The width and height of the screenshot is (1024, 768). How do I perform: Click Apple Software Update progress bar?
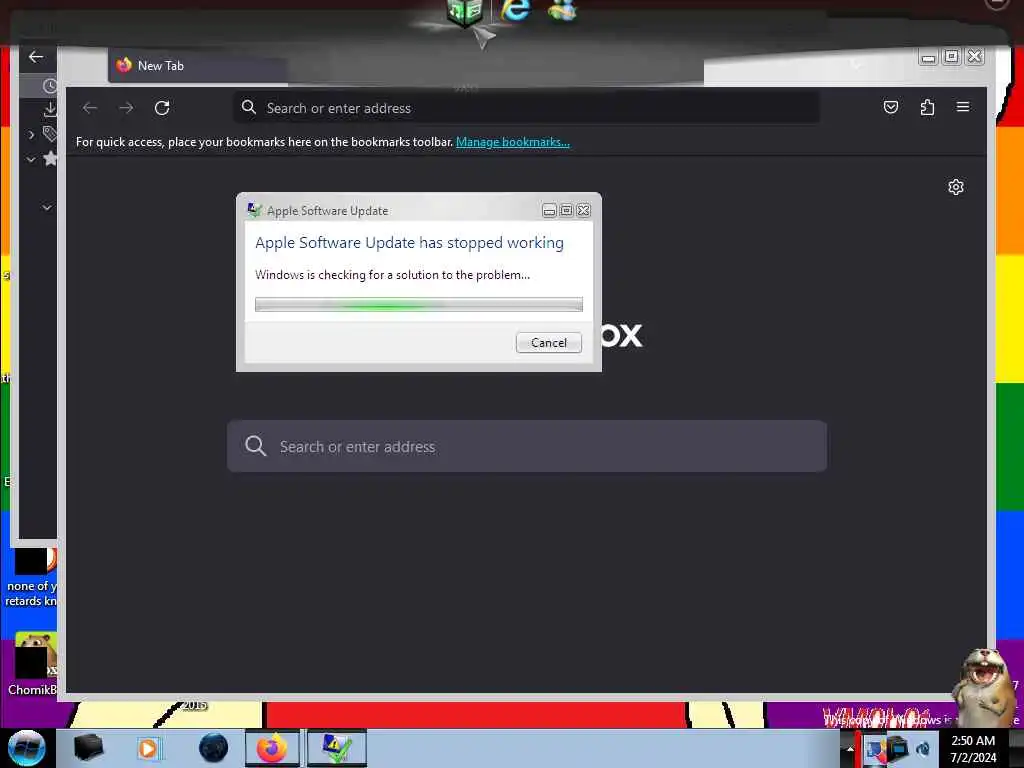pyautogui.click(x=419, y=304)
